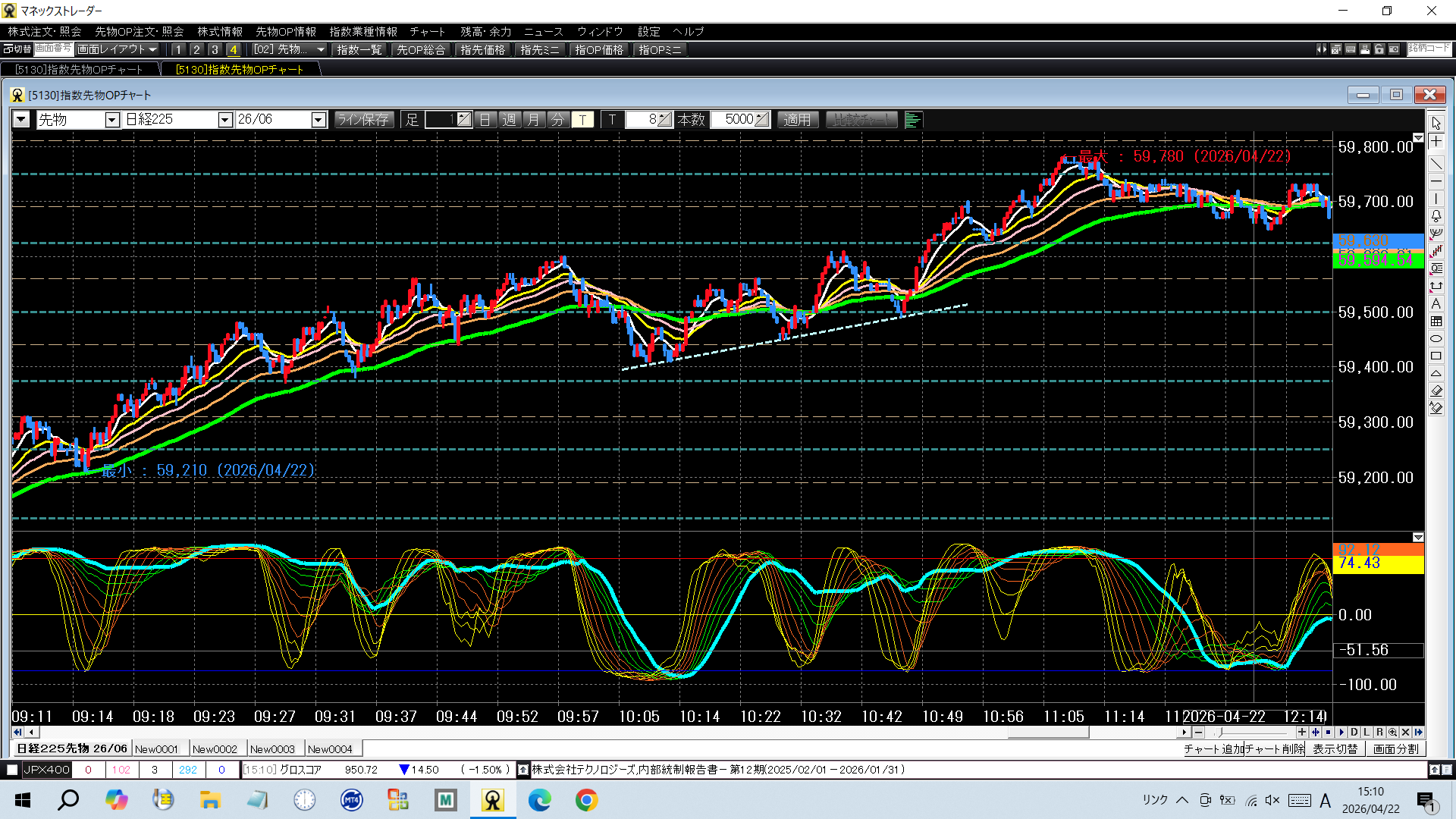Click the eraser tool icon
This screenshot has width=1456, height=819.
[x=1436, y=391]
